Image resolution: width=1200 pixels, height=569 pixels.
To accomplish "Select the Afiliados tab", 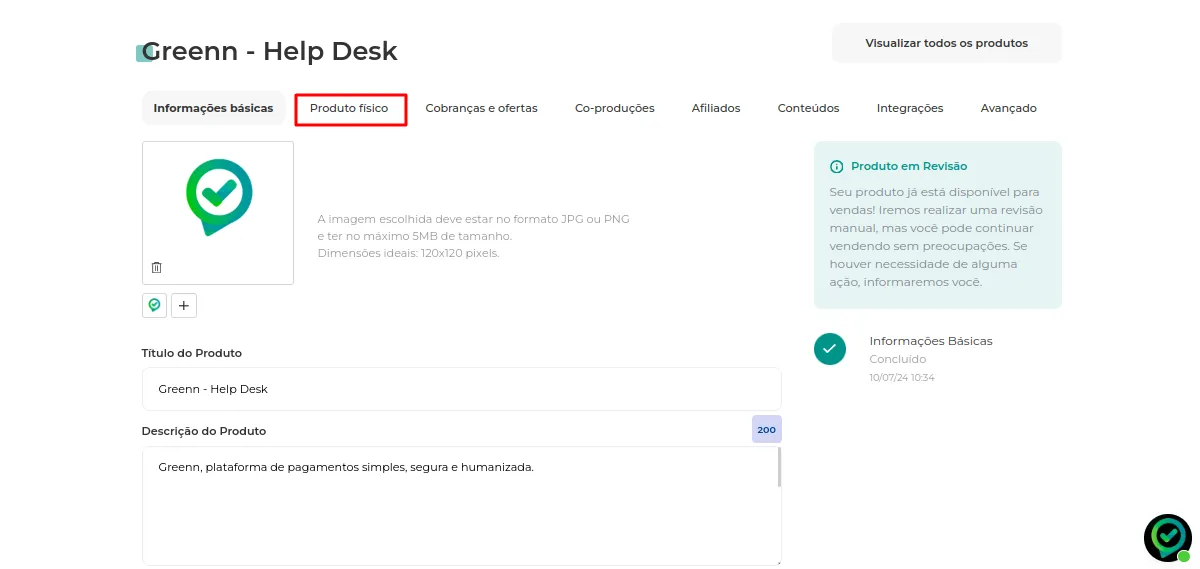I will click(716, 108).
